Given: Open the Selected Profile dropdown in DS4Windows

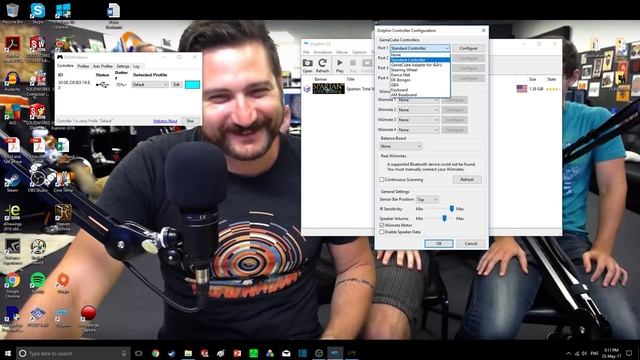Looking at the screenshot, I should tap(150, 84).
